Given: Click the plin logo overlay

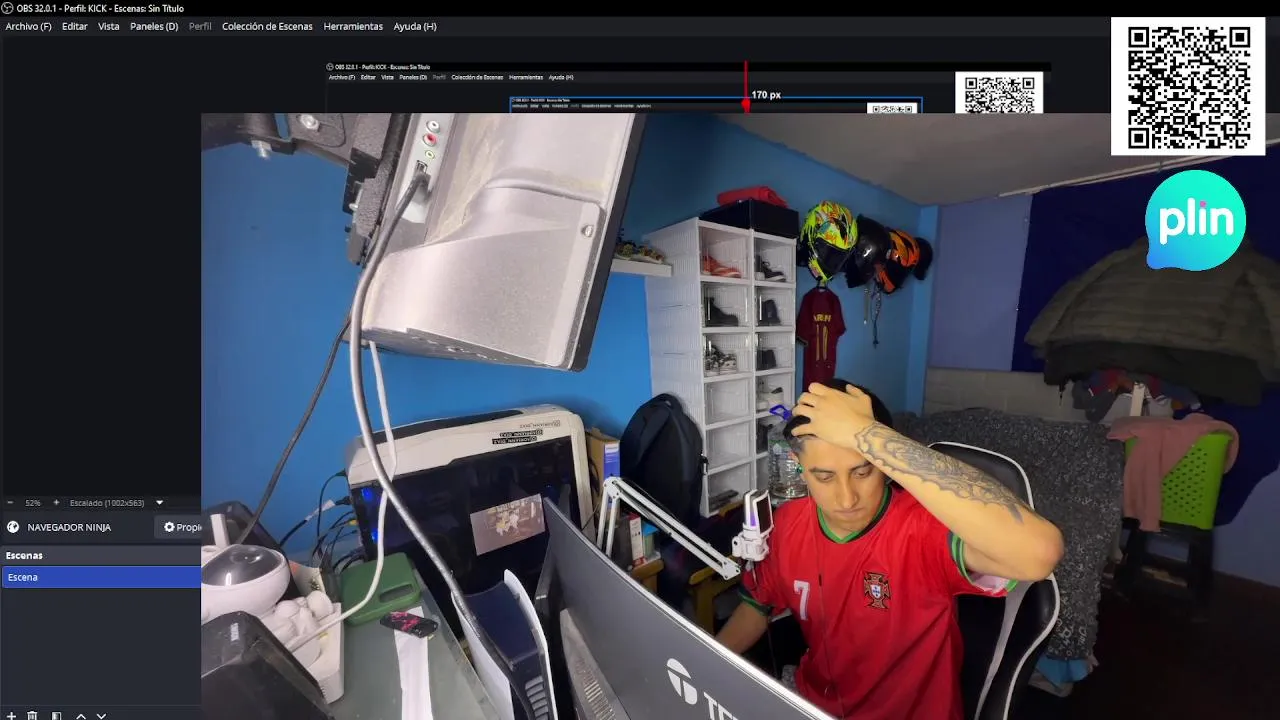Looking at the screenshot, I should click(1195, 220).
